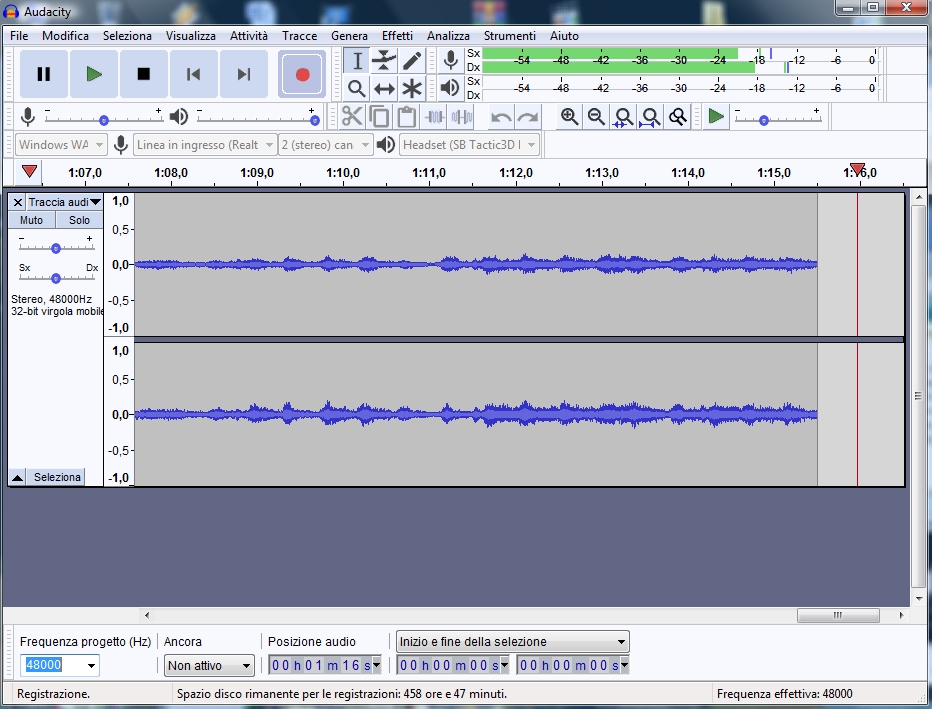Click the Undo arrow
Viewport: 932px width, 709px height.
[501, 116]
